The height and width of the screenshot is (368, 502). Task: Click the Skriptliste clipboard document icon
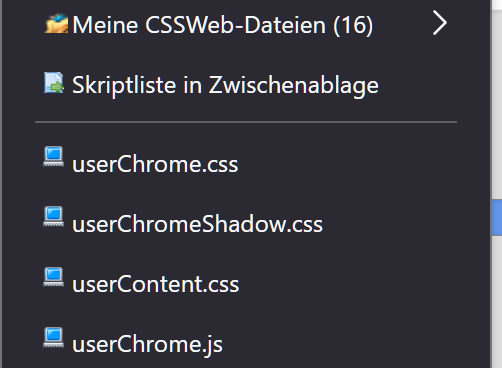(x=54, y=83)
